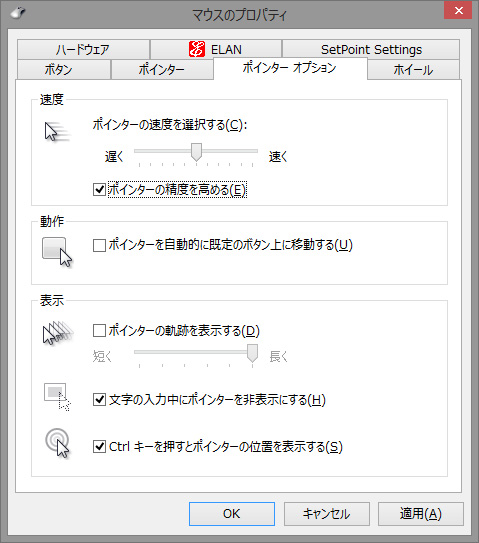Click the hide-pointer-while-typing icon
Viewport: 479px width, 543px height.
57,397
